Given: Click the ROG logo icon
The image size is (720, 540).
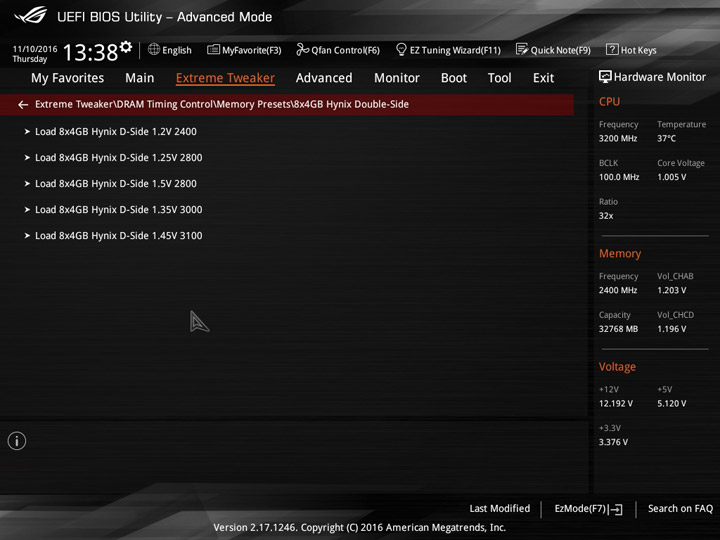Looking at the screenshot, I should 30,15.
